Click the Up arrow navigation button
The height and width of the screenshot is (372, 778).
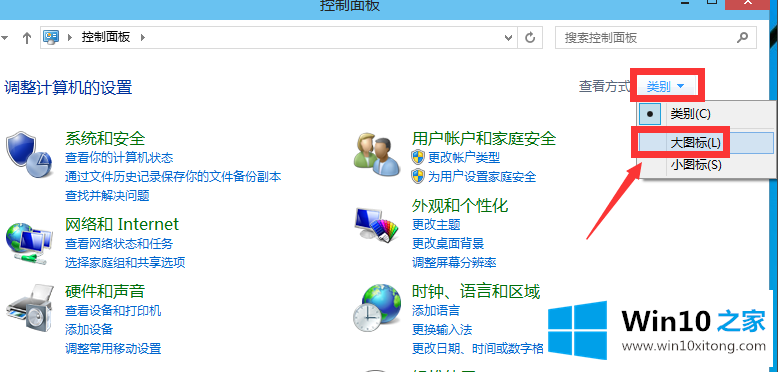27,38
